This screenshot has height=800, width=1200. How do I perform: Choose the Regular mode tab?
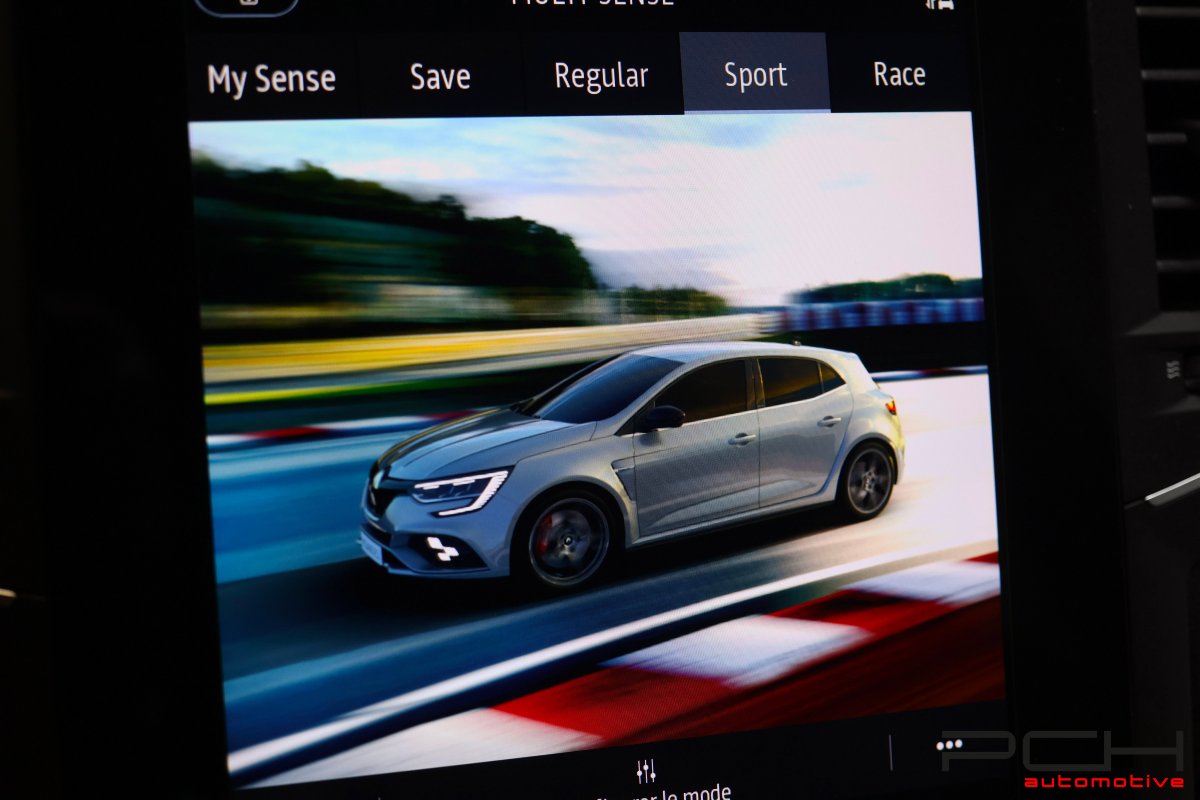(x=601, y=75)
